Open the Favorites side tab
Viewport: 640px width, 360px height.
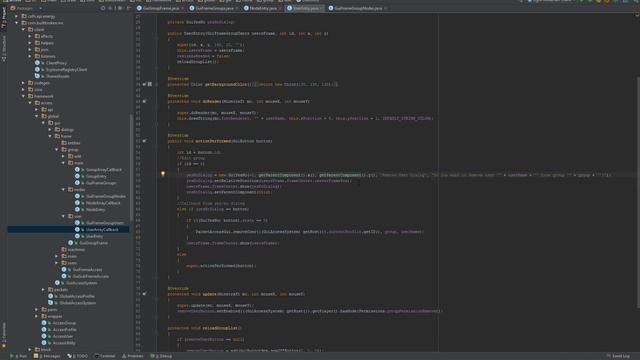[4, 335]
